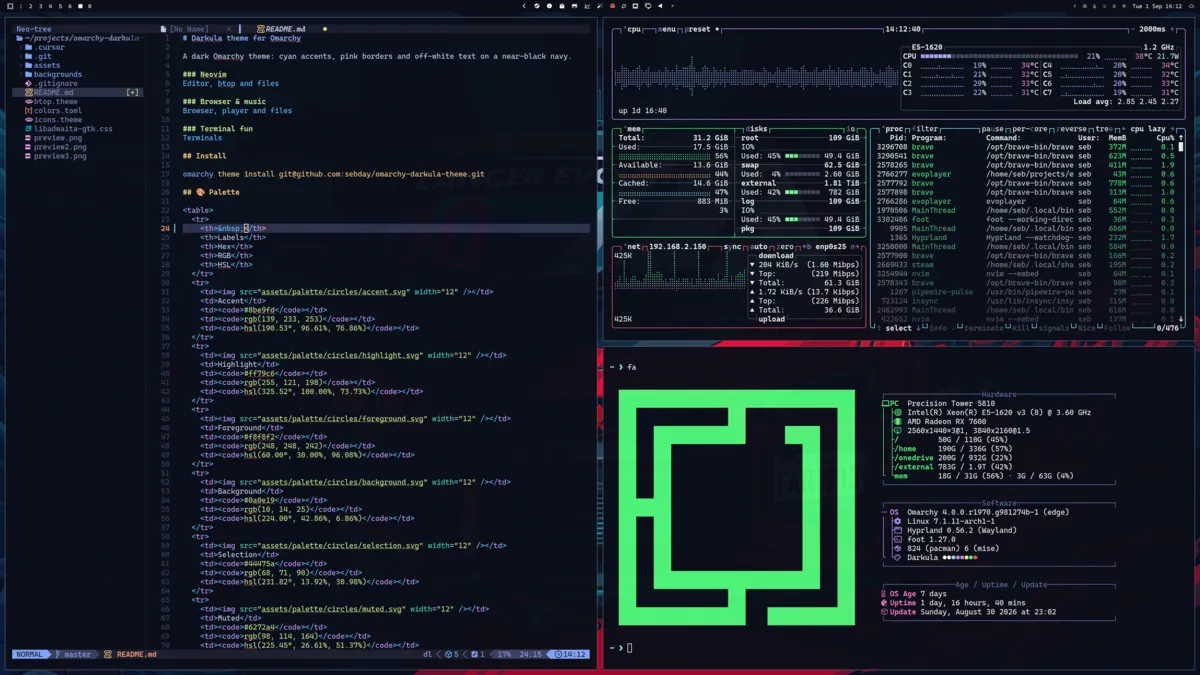Toggle auto scaling in btop net panel

758,246
